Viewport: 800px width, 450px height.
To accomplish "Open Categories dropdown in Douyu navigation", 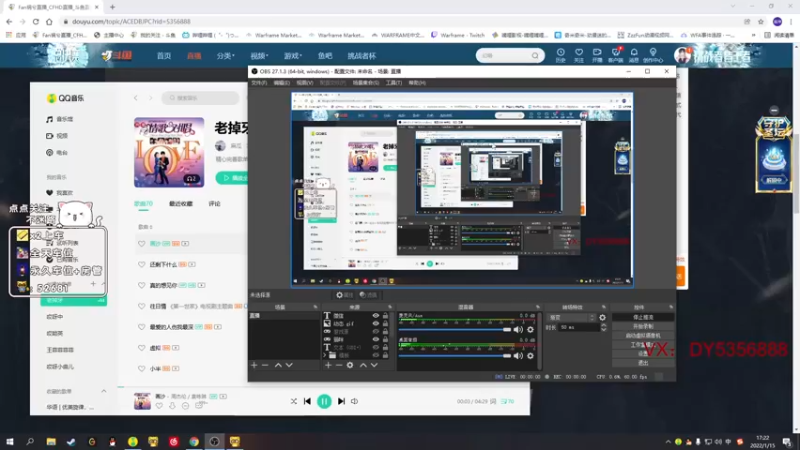I will click(x=226, y=56).
